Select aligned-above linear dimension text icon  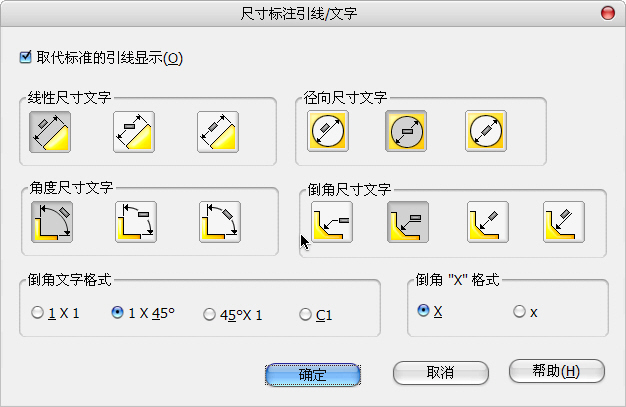point(50,131)
